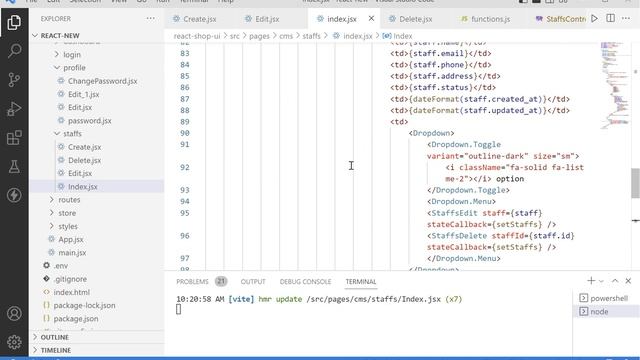Run the current file with play icon

[595, 18]
